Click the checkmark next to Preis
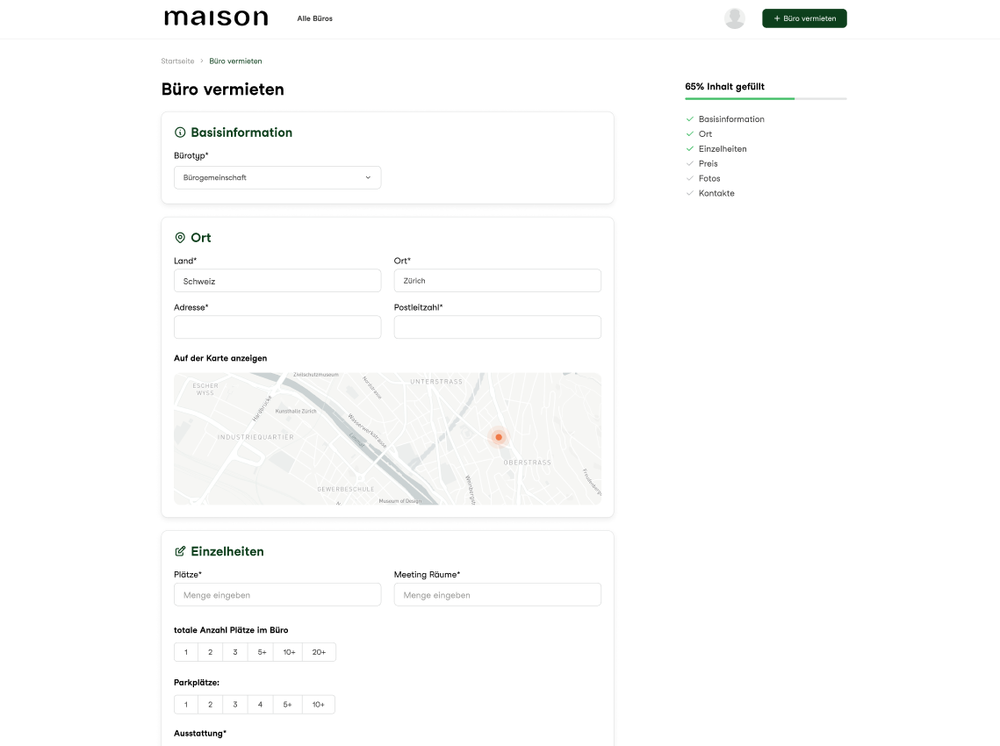 (690, 163)
